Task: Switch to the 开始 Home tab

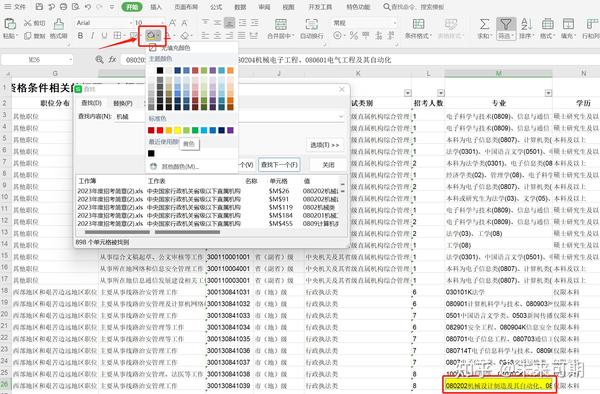Action: click(x=132, y=7)
